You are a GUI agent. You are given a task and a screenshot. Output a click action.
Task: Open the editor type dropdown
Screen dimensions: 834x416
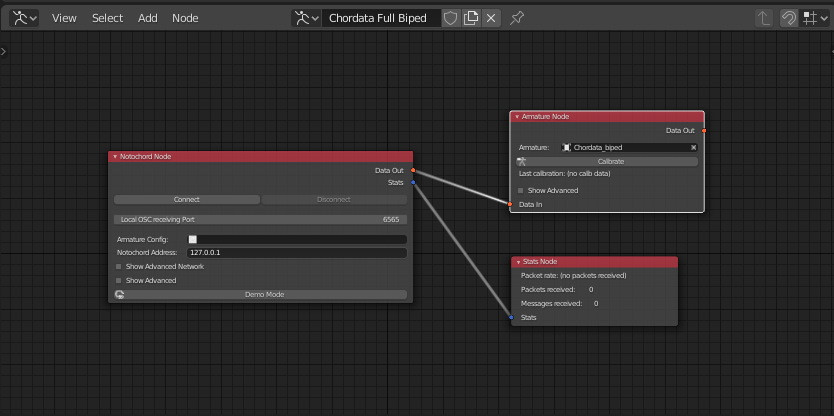click(24, 18)
